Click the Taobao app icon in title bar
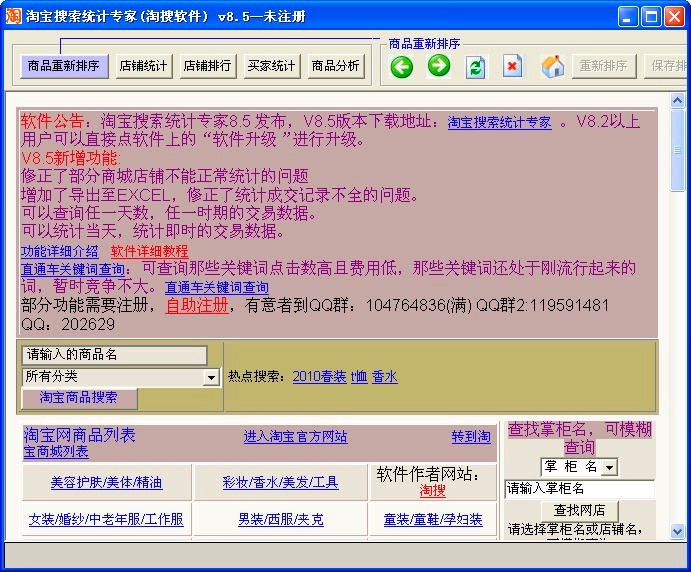Image resolution: width=691 pixels, height=572 pixels. 13,16
